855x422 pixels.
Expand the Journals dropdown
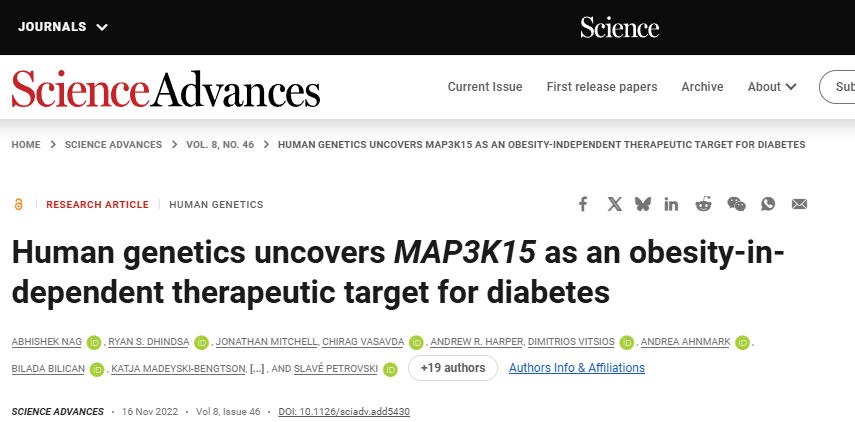click(x=63, y=27)
